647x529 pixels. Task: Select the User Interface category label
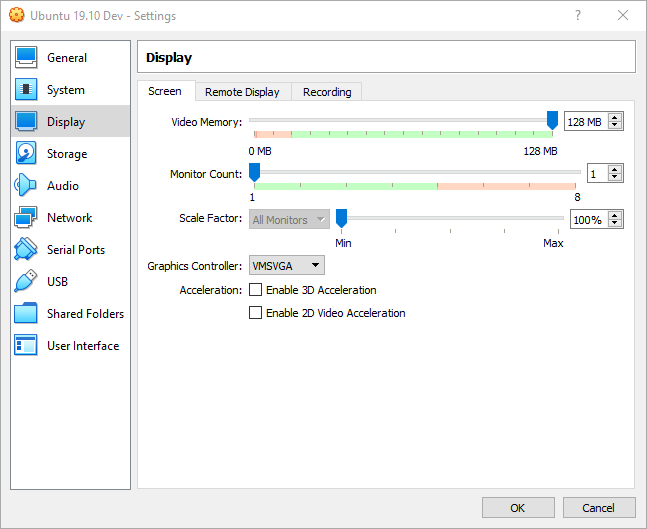click(x=83, y=345)
